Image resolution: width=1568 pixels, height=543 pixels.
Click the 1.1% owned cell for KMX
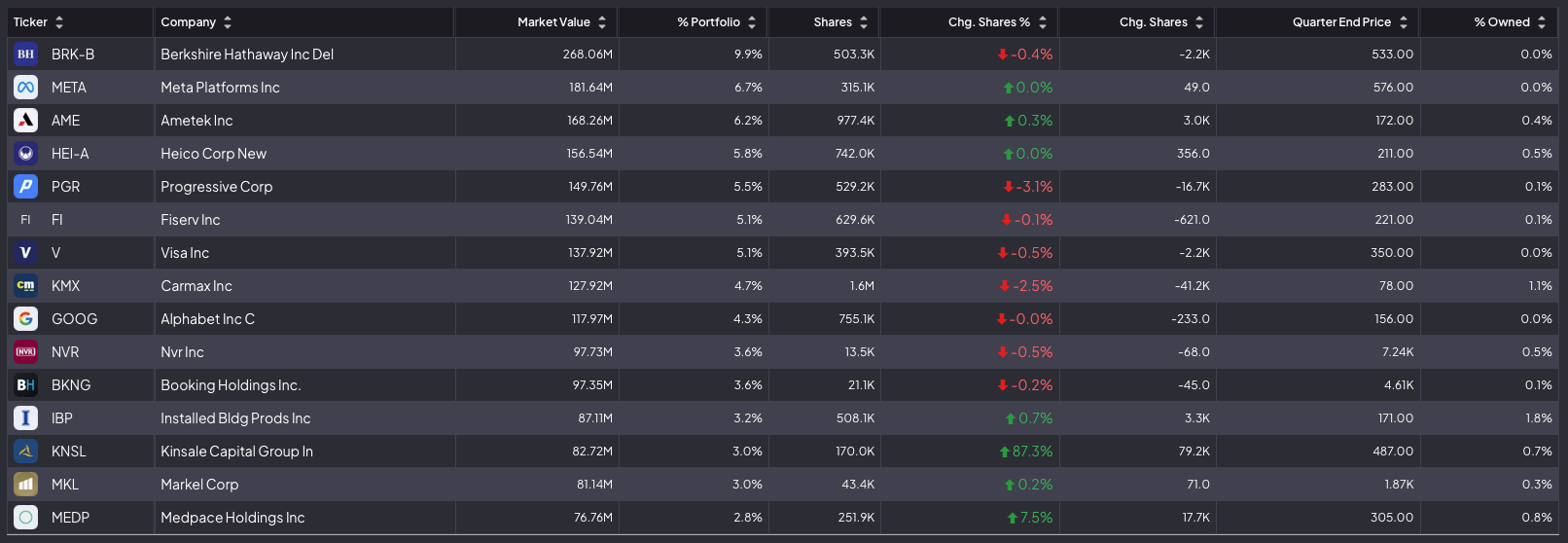coord(1540,286)
